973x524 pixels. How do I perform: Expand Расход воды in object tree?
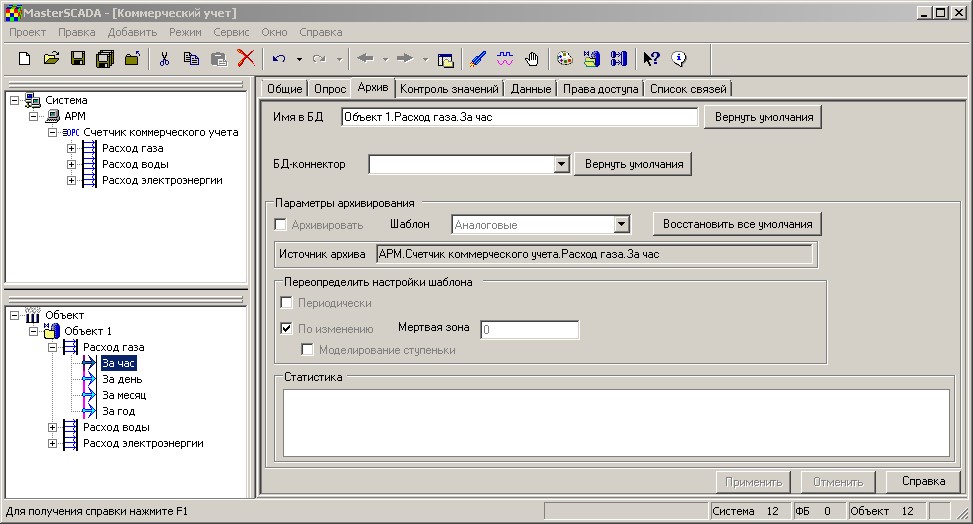click(x=53, y=427)
